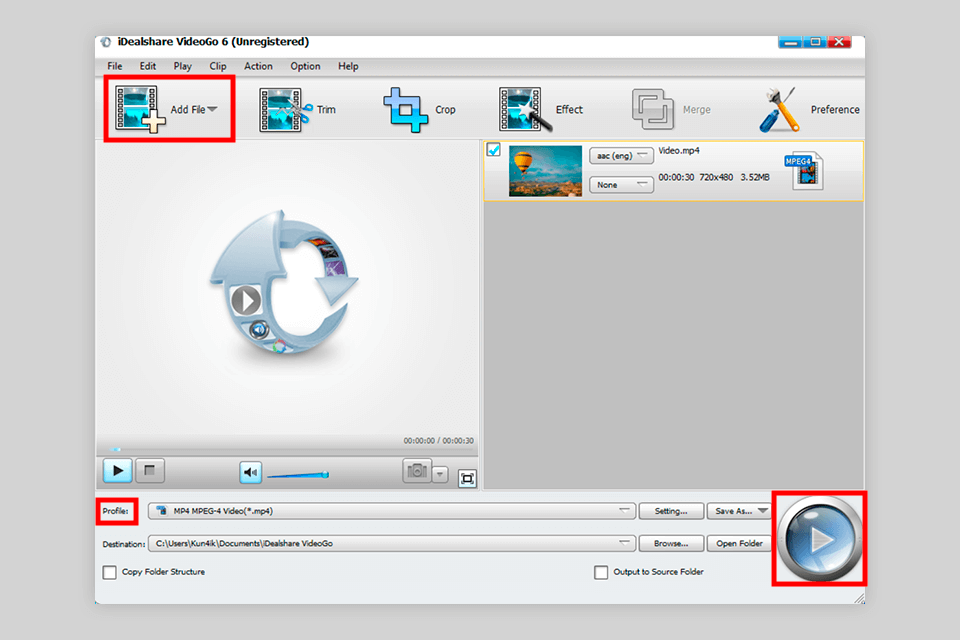
Task: Open the Help menu
Action: pyautogui.click(x=348, y=66)
